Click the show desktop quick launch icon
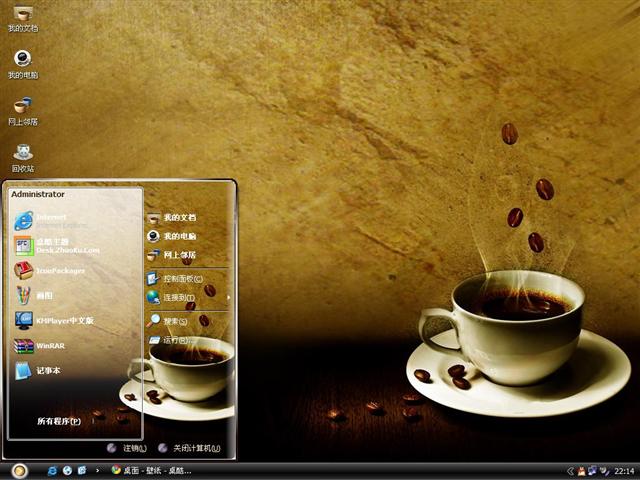The height and width of the screenshot is (480, 640). [x=82, y=471]
